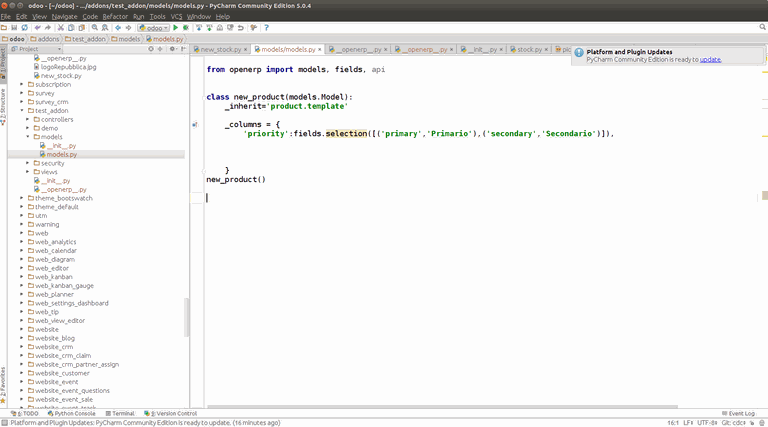Open the Version Control tool window
This screenshot has height=427, width=768.
coord(170,414)
